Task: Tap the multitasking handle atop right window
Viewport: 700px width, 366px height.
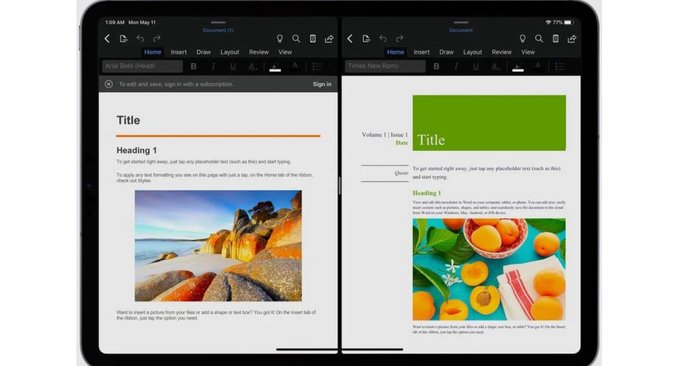Action: pyautogui.click(x=461, y=22)
